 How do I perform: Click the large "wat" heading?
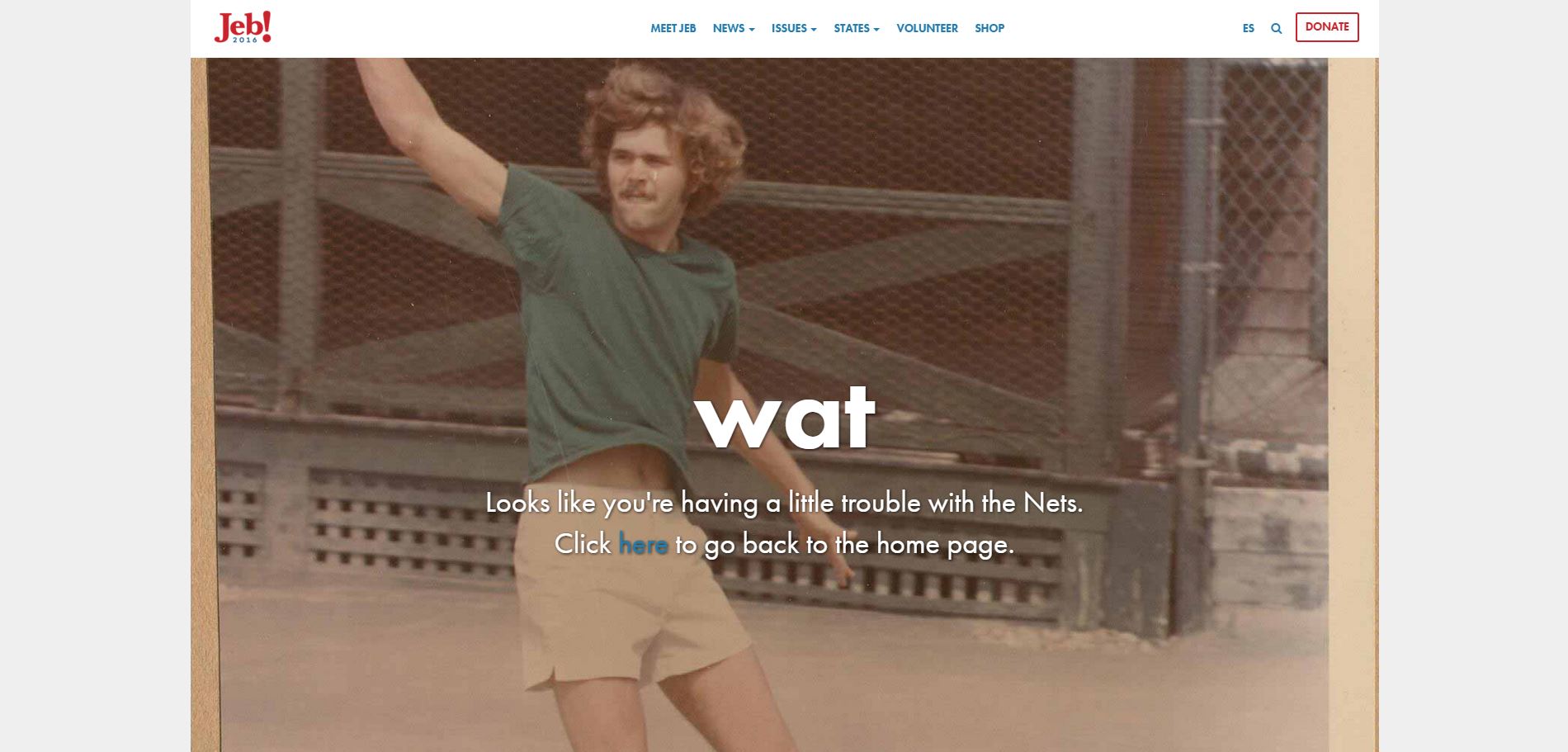tap(784, 418)
